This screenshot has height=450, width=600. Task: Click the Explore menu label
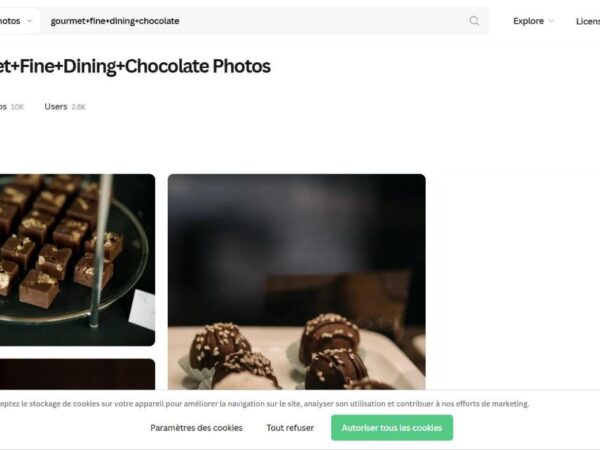[528, 21]
